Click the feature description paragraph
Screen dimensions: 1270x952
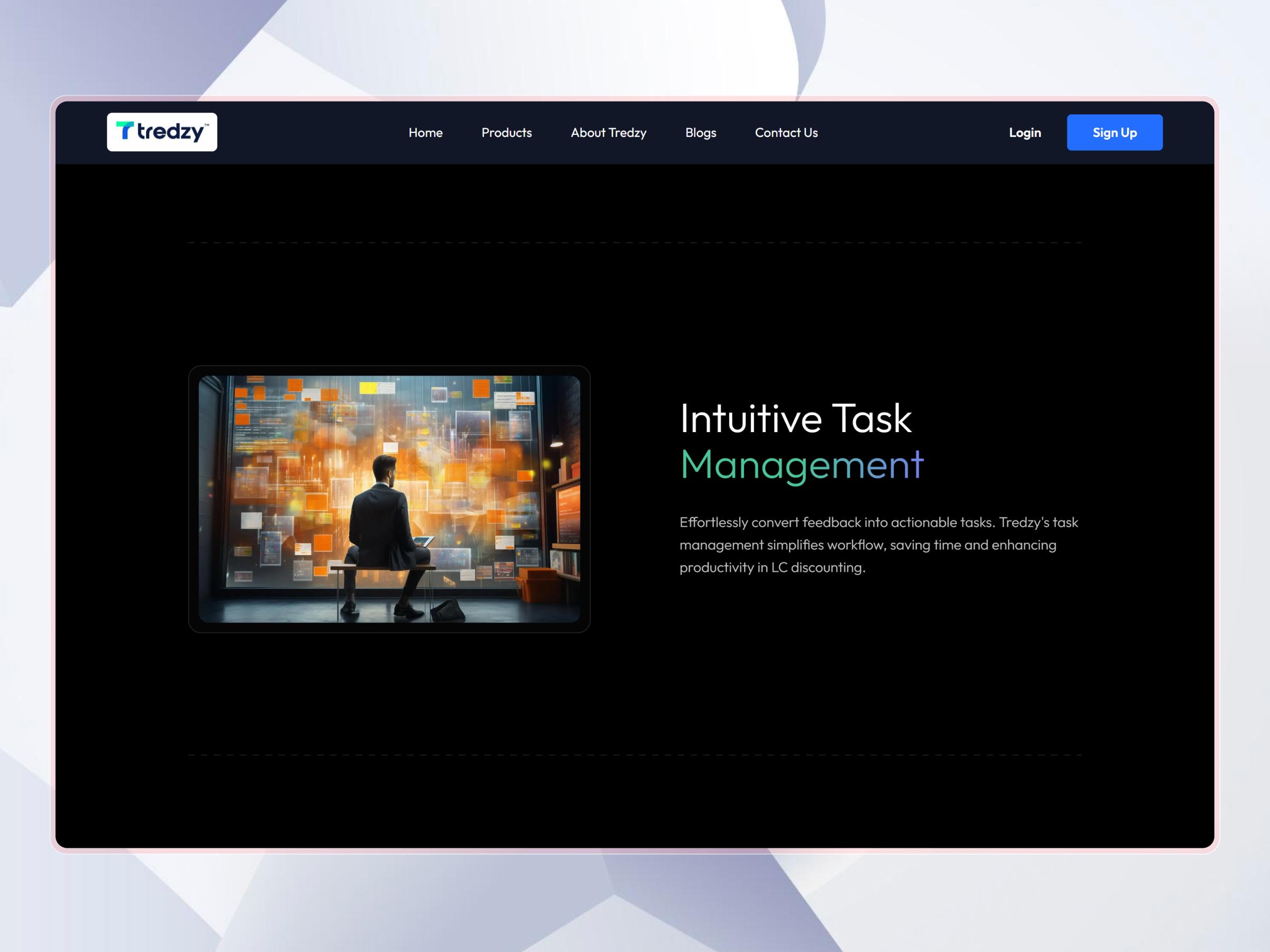878,545
